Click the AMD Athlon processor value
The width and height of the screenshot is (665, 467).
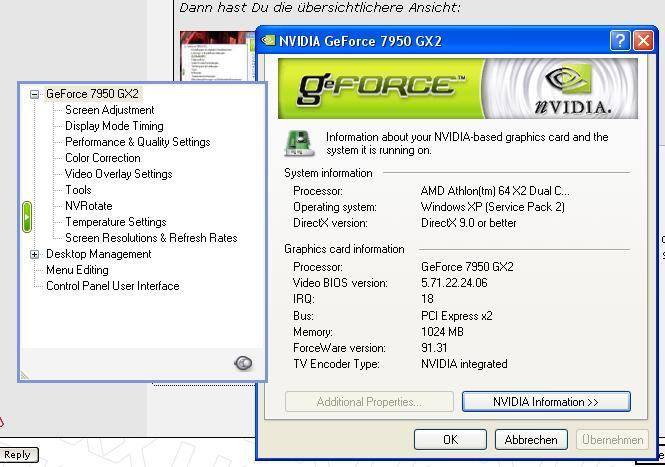click(x=495, y=191)
